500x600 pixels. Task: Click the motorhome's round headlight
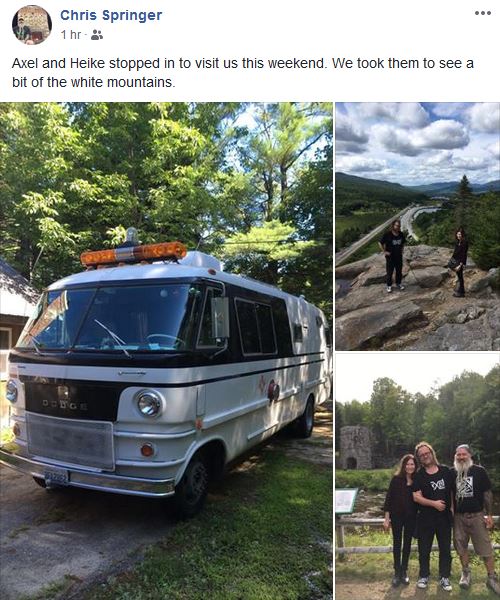[x=148, y=404]
